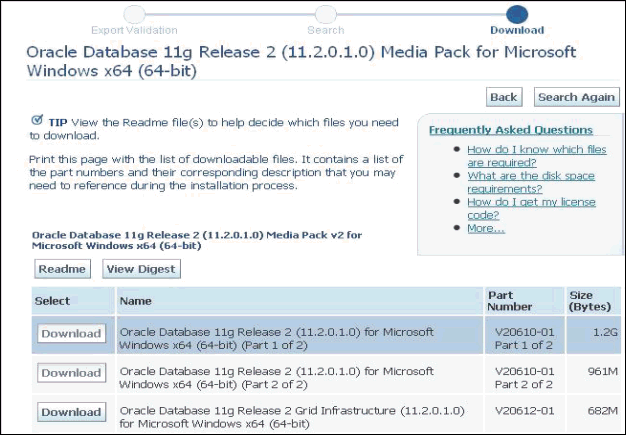Viewport: 626px width, 435px height.
Task: Click the TIP checkmark icon
Action: pos(37,119)
